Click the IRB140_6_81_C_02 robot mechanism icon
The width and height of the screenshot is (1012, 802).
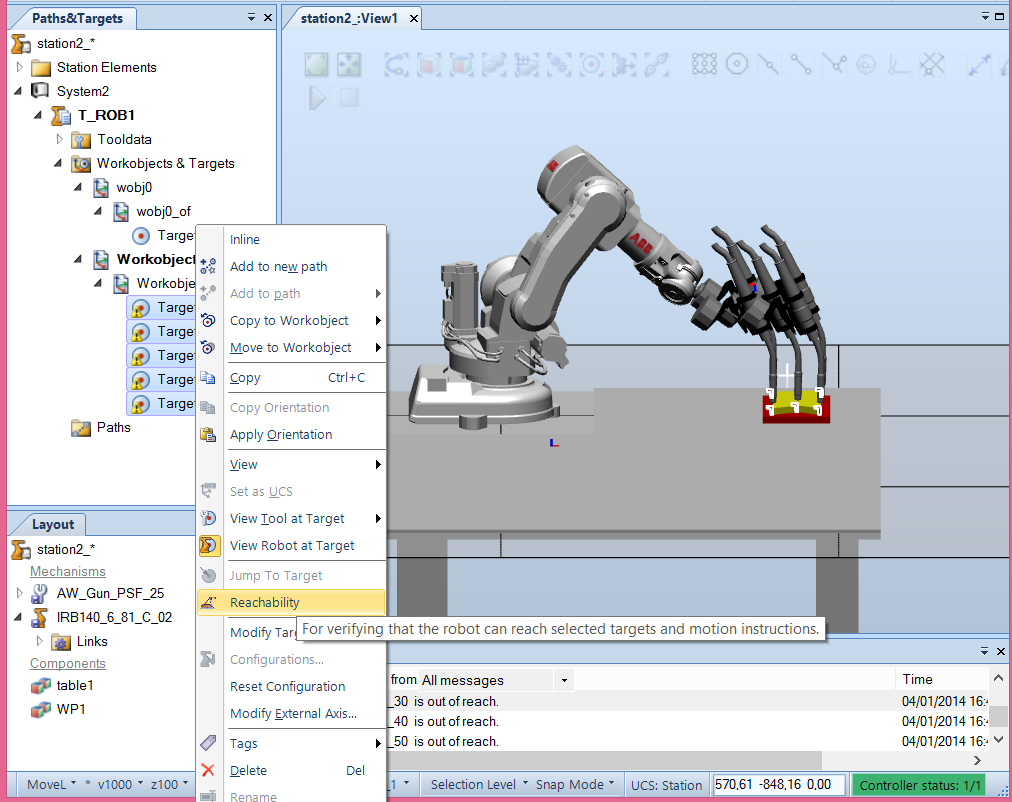tap(39, 617)
